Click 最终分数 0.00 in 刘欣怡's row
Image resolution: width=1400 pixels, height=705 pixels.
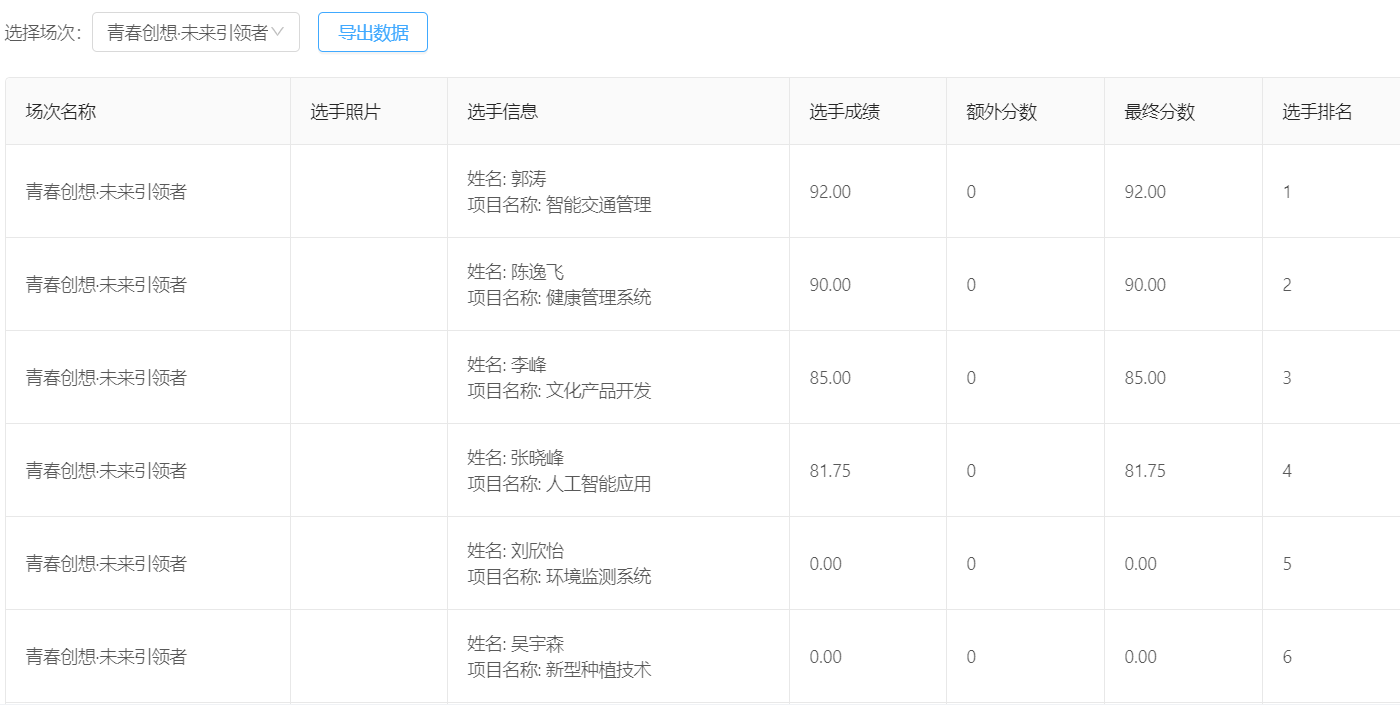pyautogui.click(x=1141, y=564)
